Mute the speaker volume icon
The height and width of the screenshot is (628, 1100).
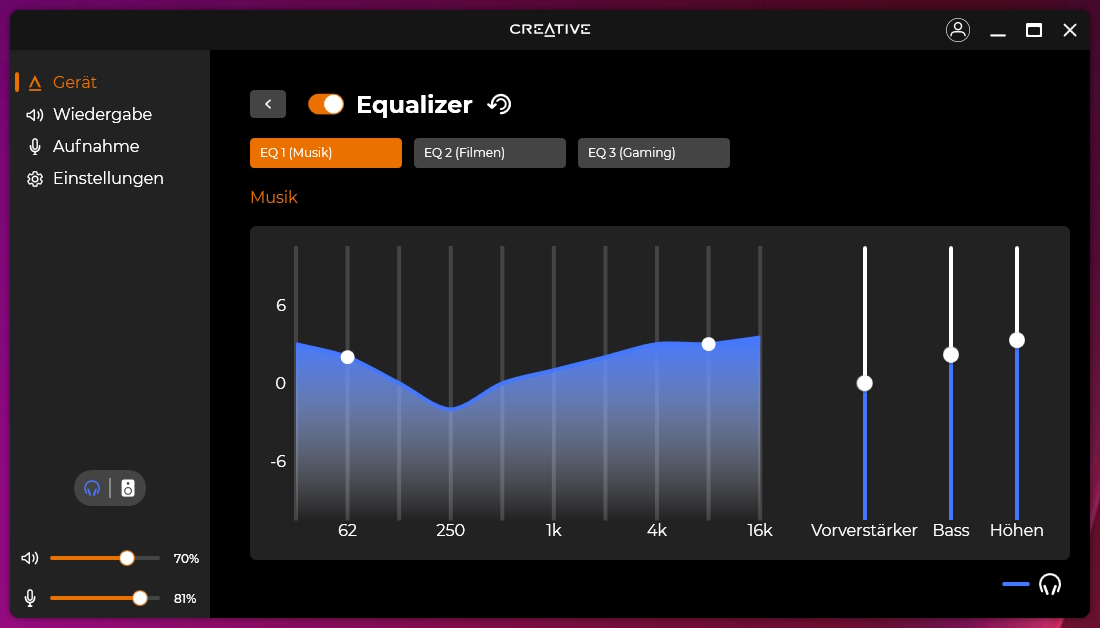pos(29,558)
